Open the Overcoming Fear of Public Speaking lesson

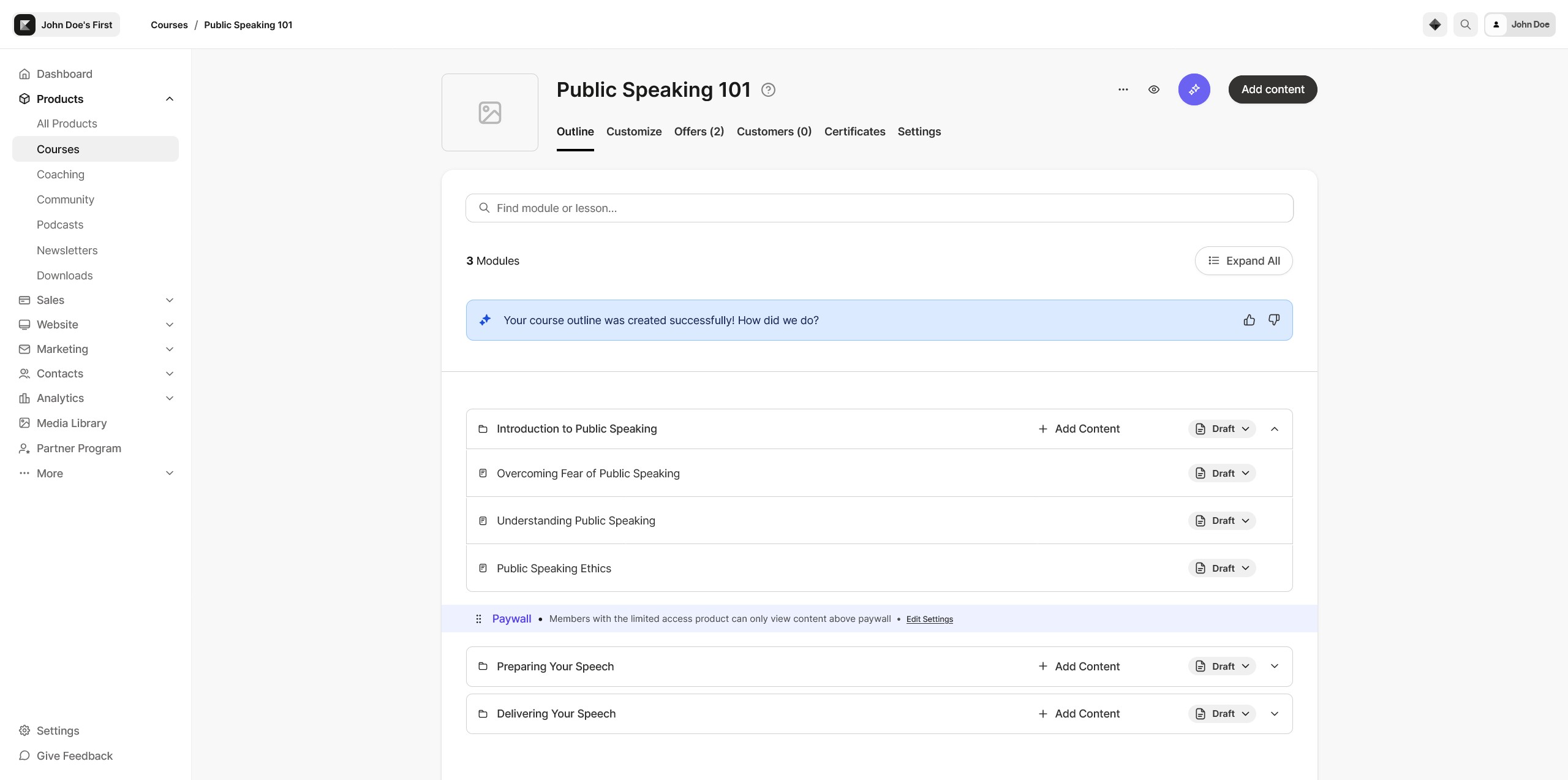pos(588,474)
